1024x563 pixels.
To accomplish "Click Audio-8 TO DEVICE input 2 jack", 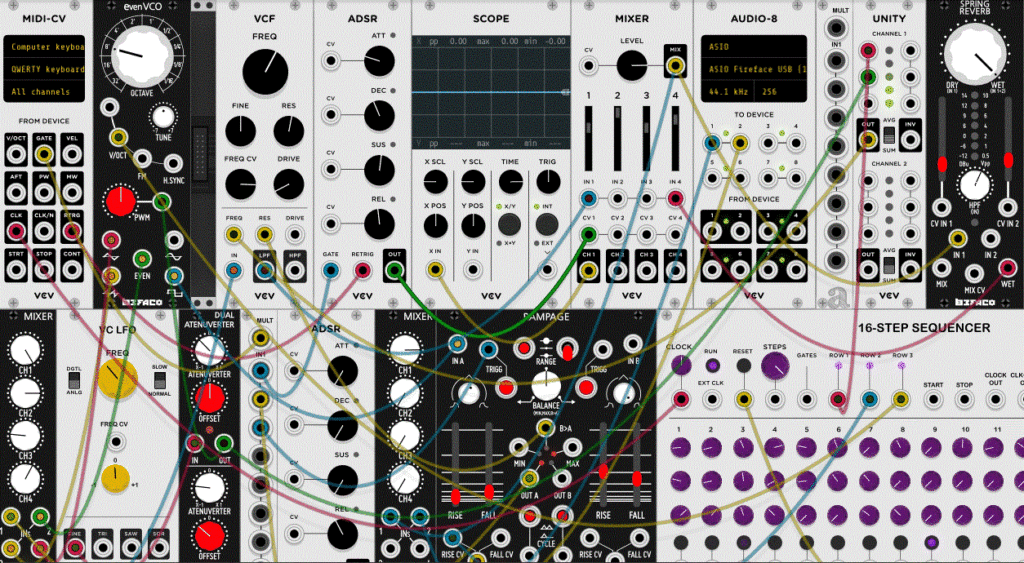I will (740, 142).
